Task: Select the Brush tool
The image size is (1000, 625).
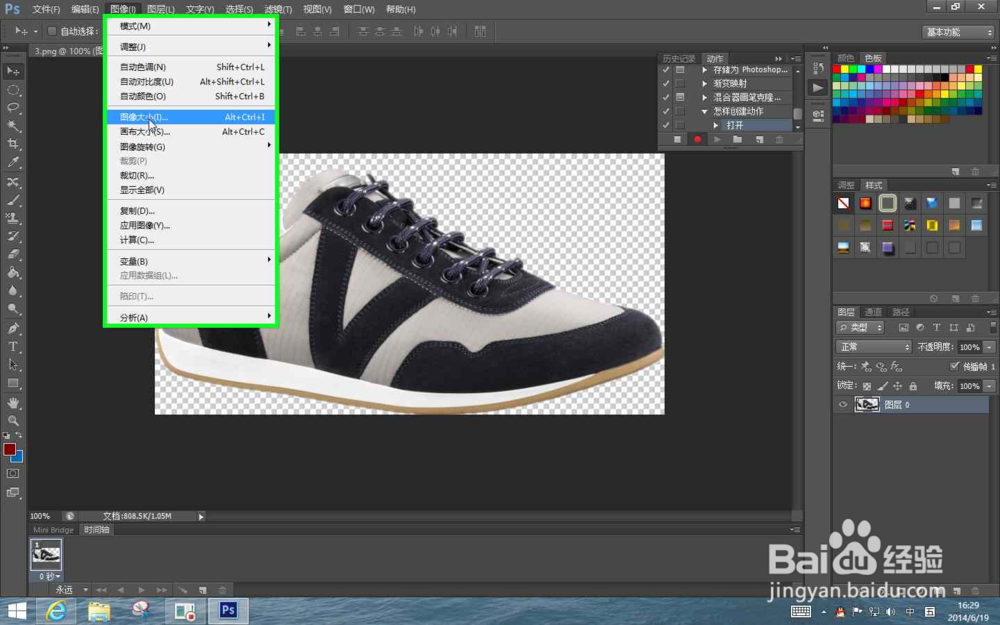Action: click(x=13, y=200)
